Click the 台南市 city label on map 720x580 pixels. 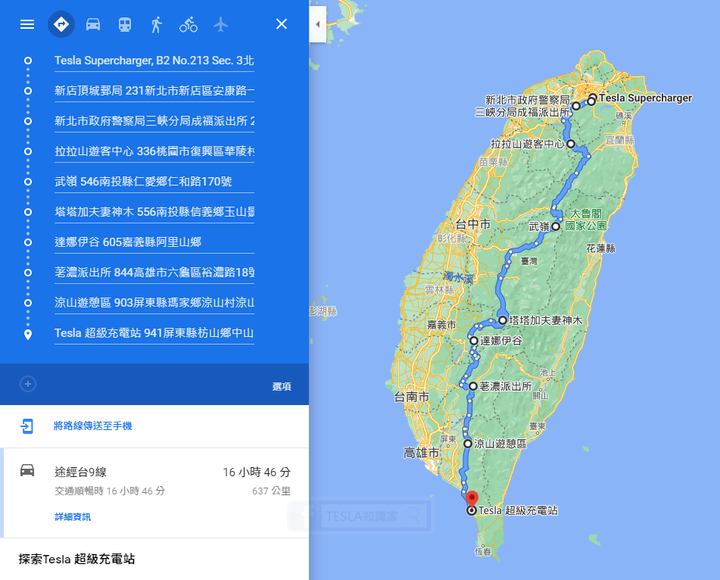tap(412, 397)
